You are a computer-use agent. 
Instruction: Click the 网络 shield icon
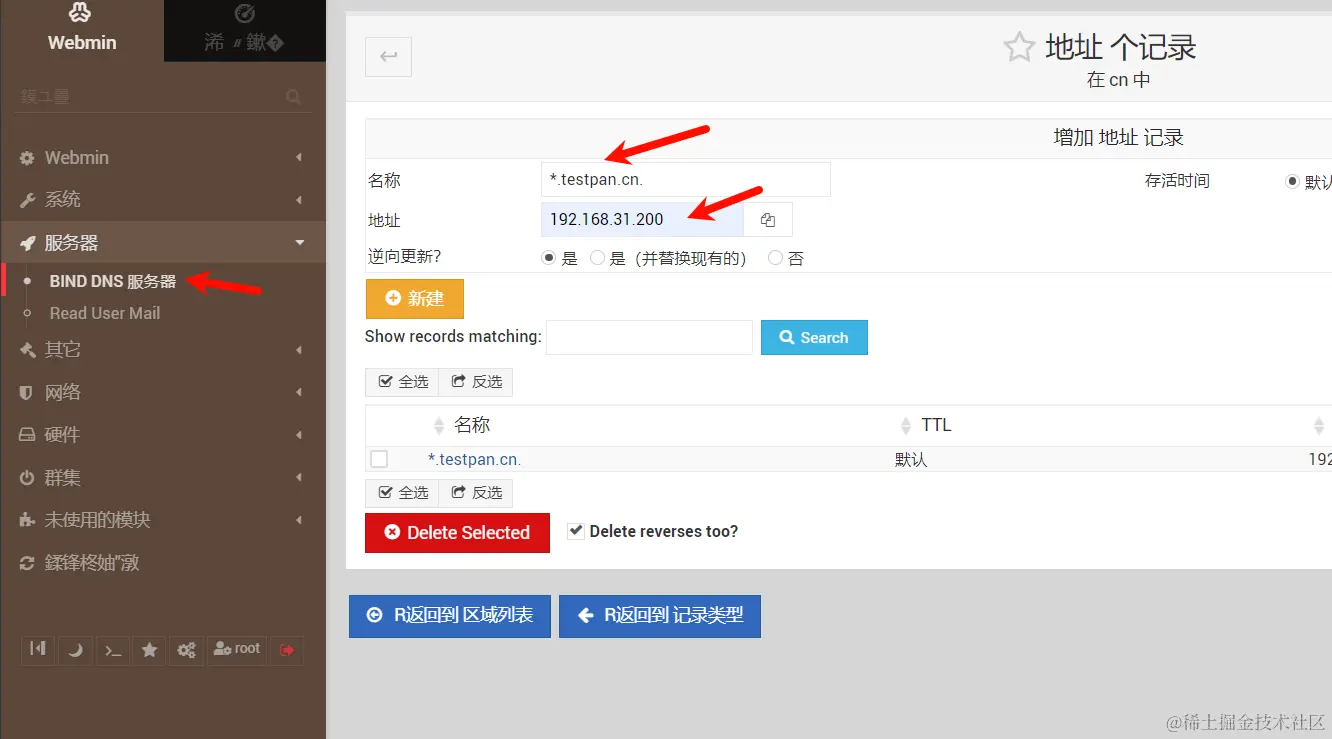click(28, 393)
